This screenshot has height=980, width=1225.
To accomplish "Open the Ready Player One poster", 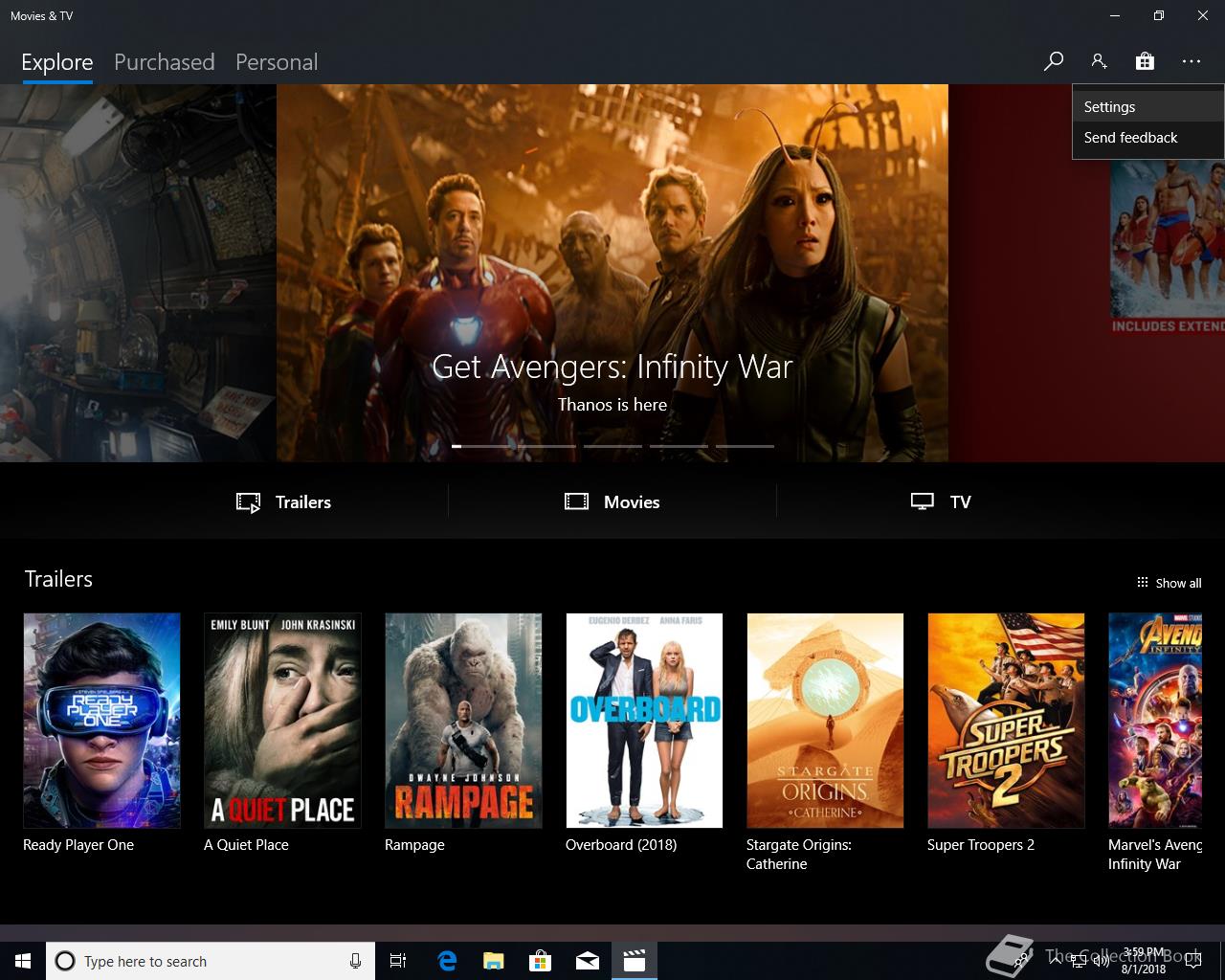I will pos(101,721).
